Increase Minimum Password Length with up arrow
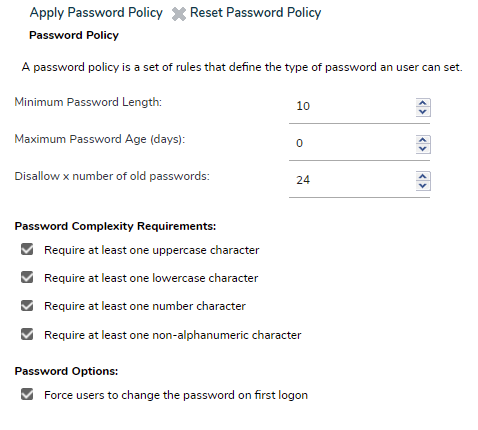The image size is (478, 430). click(423, 103)
